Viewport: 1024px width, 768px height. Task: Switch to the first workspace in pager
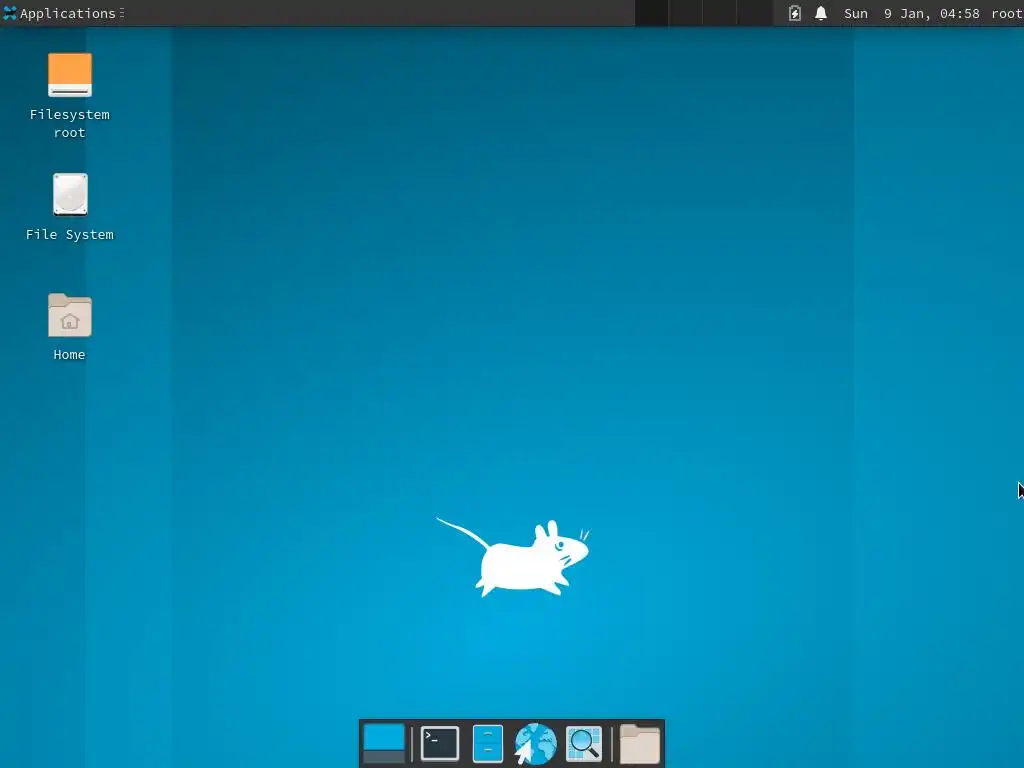click(651, 13)
